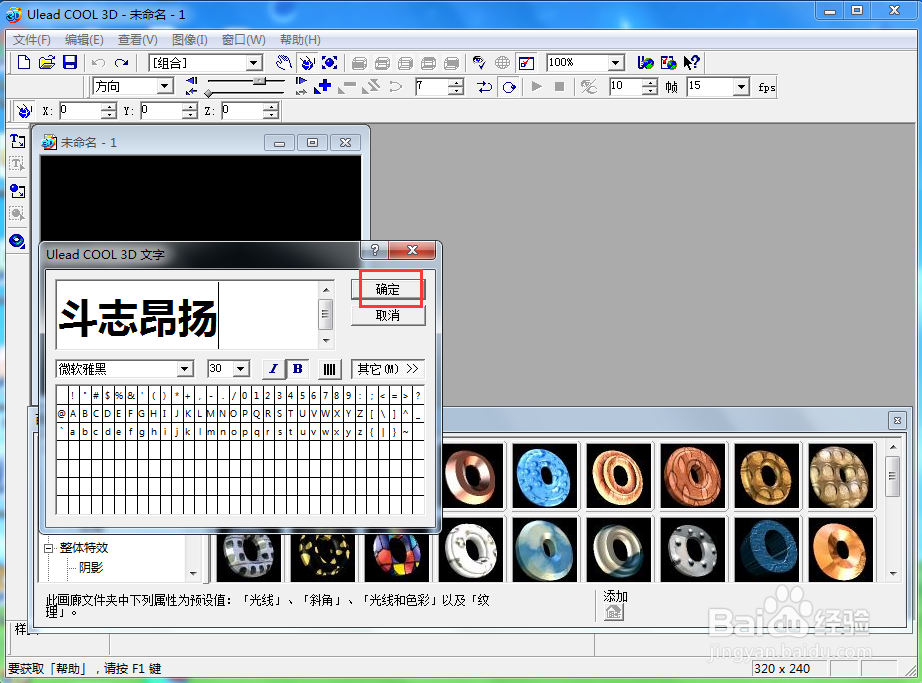The height and width of the screenshot is (683, 922).
Task: Open the 窗口(W) menu
Action: point(243,40)
